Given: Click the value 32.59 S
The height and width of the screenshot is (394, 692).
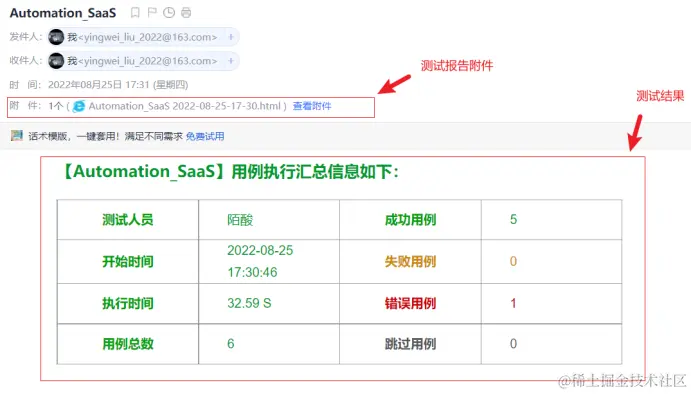Looking at the screenshot, I should tap(249, 304).
